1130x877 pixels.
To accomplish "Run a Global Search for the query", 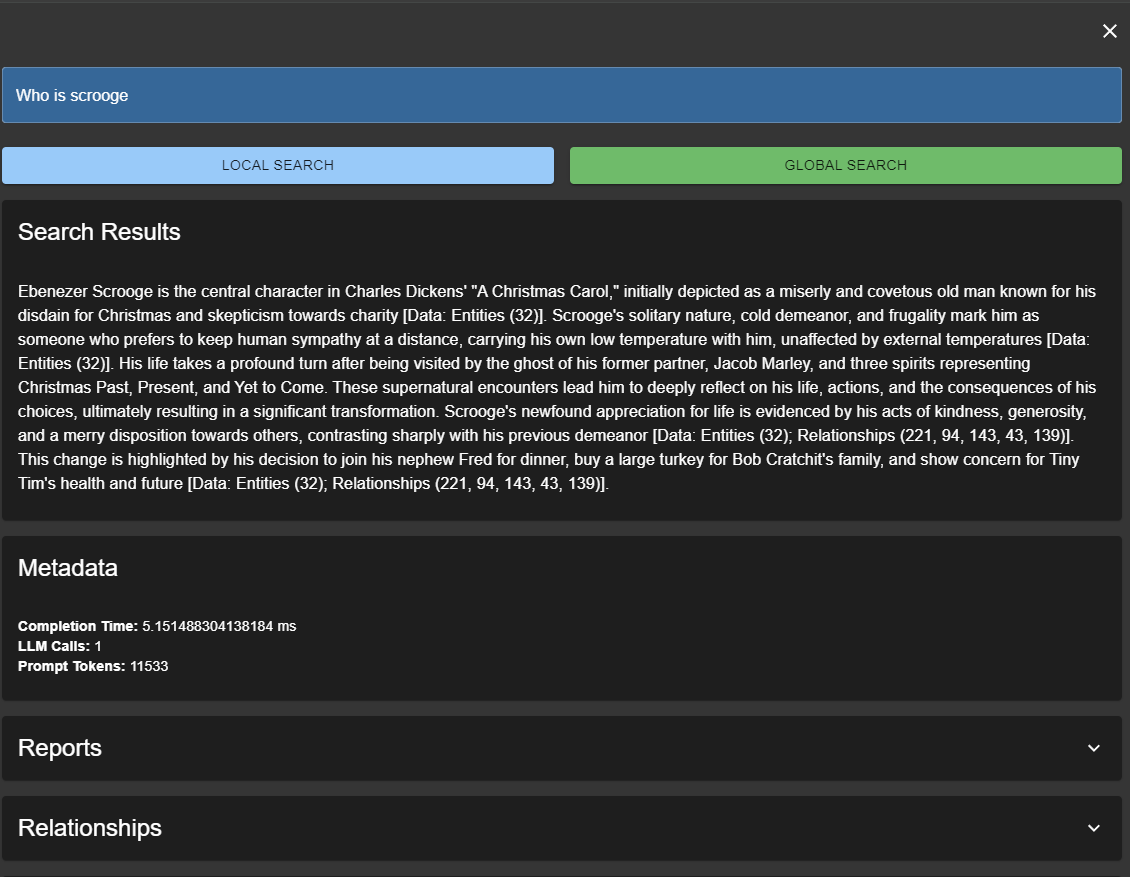I will pos(845,165).
